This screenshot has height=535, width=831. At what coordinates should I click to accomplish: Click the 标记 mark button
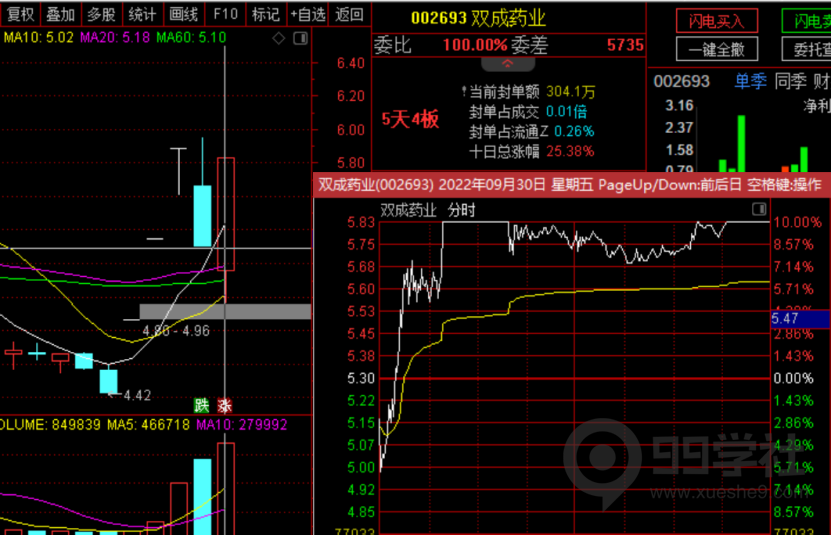[x=266, y=14]
